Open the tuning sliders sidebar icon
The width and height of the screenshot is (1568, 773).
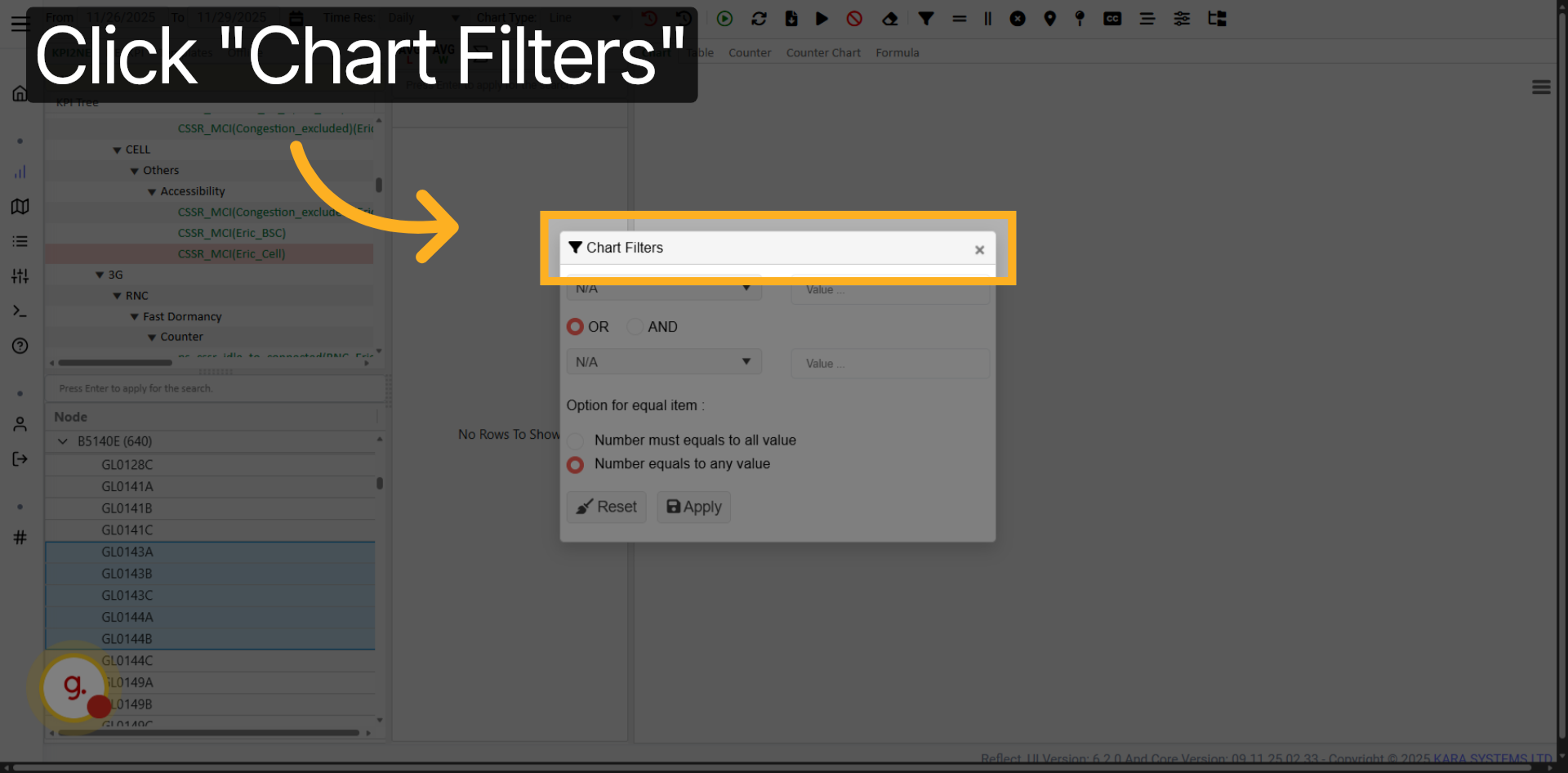(20, 276)
